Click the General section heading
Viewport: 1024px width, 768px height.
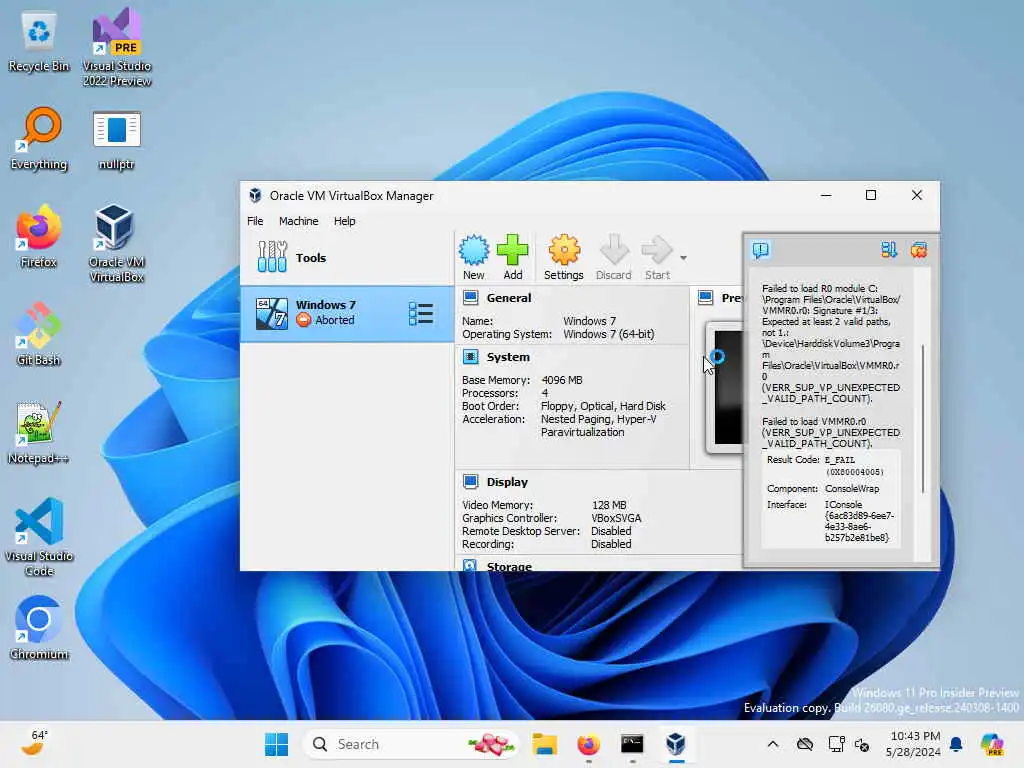click(508, 298)
